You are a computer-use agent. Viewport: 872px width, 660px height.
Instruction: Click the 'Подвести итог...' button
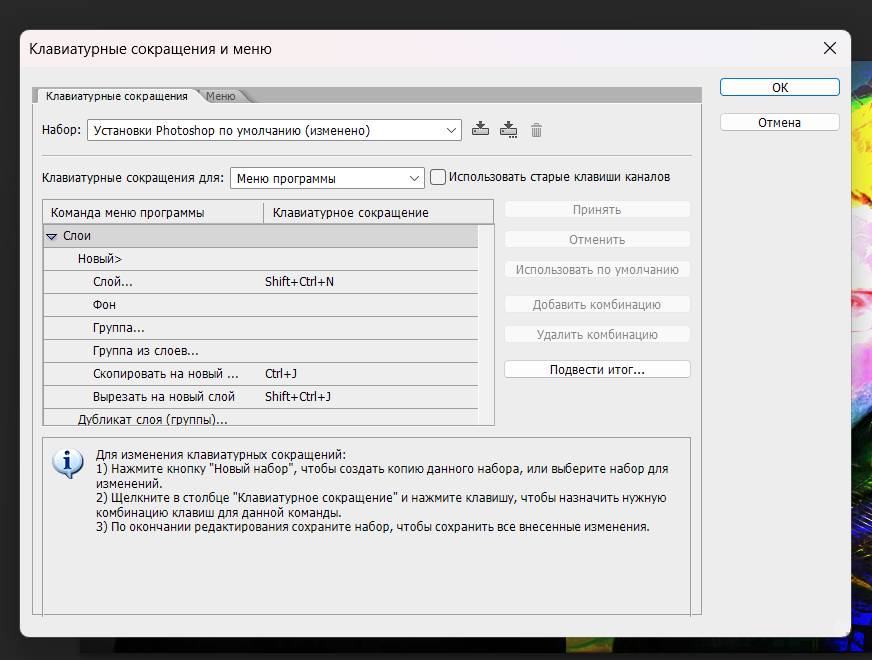coord(597,369)
